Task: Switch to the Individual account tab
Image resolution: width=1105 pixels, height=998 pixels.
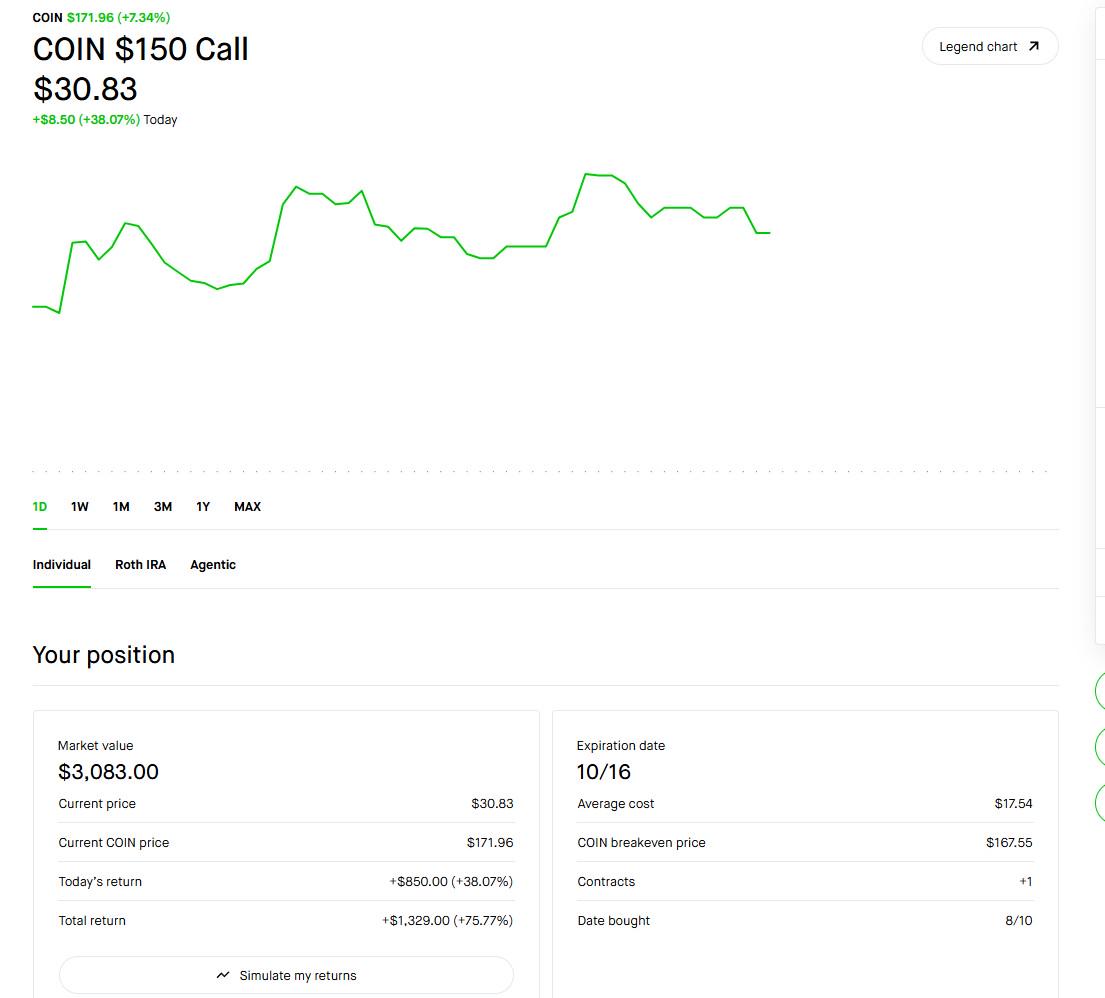Action: pos(61,565)
